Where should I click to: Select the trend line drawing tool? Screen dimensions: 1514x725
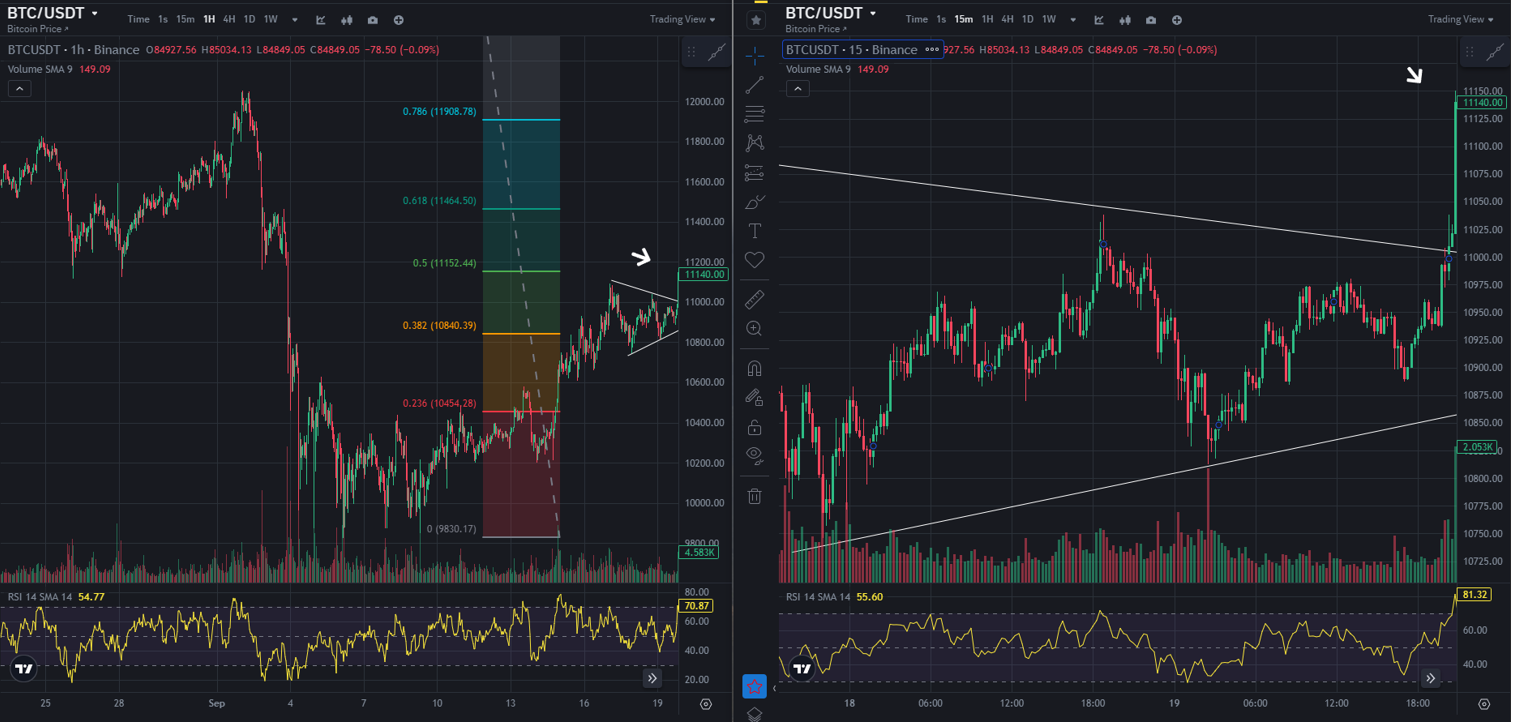755,85
